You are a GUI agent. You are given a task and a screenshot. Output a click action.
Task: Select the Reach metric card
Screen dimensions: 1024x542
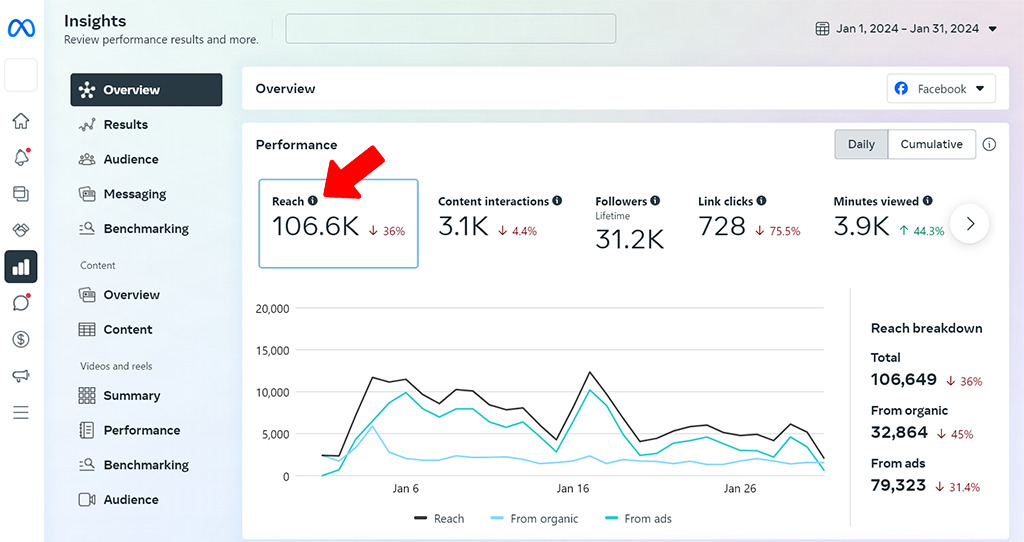coord(338,224)
